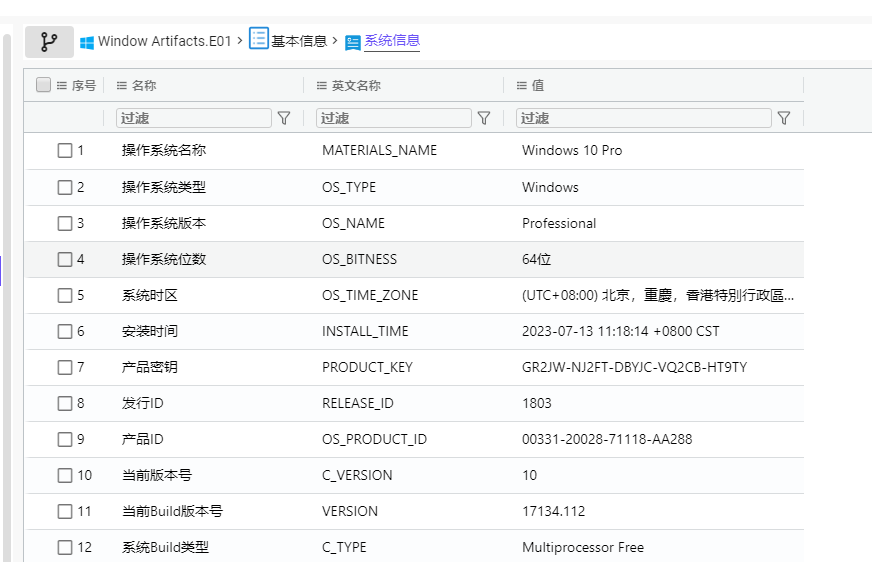Expand chevron after Window Artifacts.E01 breadcrumb
Screen dimensions: 872x562
click(240, 41)
